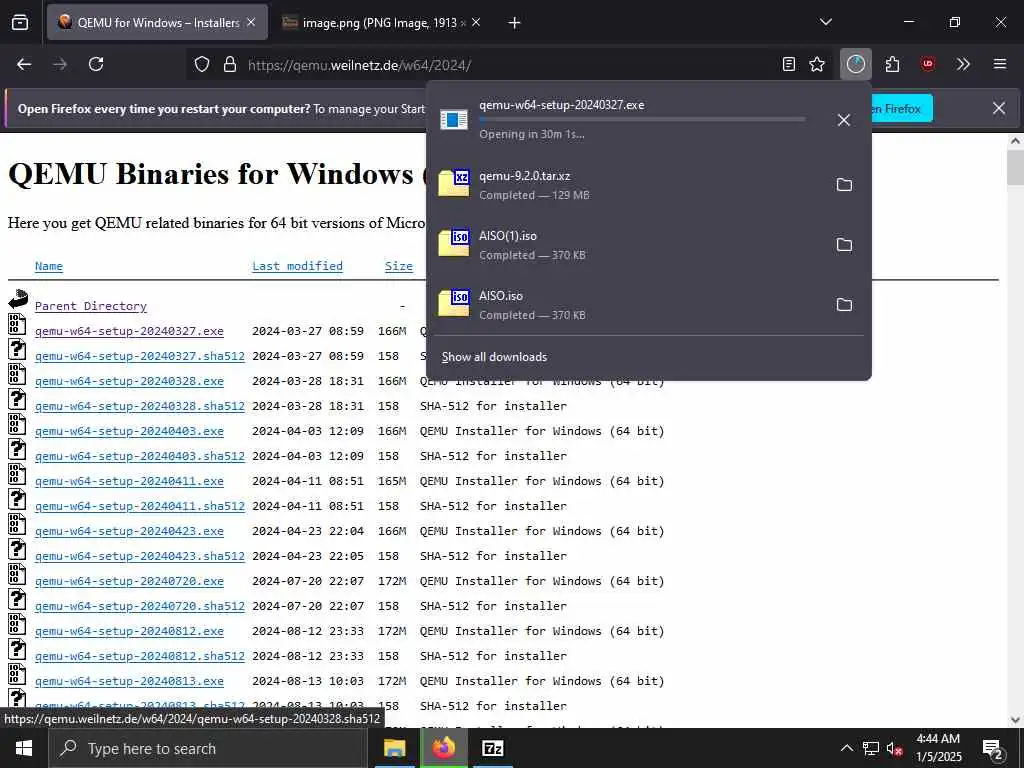Download qemu-w64-setup-20240327.exe link
This screenshot has width=1024, height=768.
[129, 331]
